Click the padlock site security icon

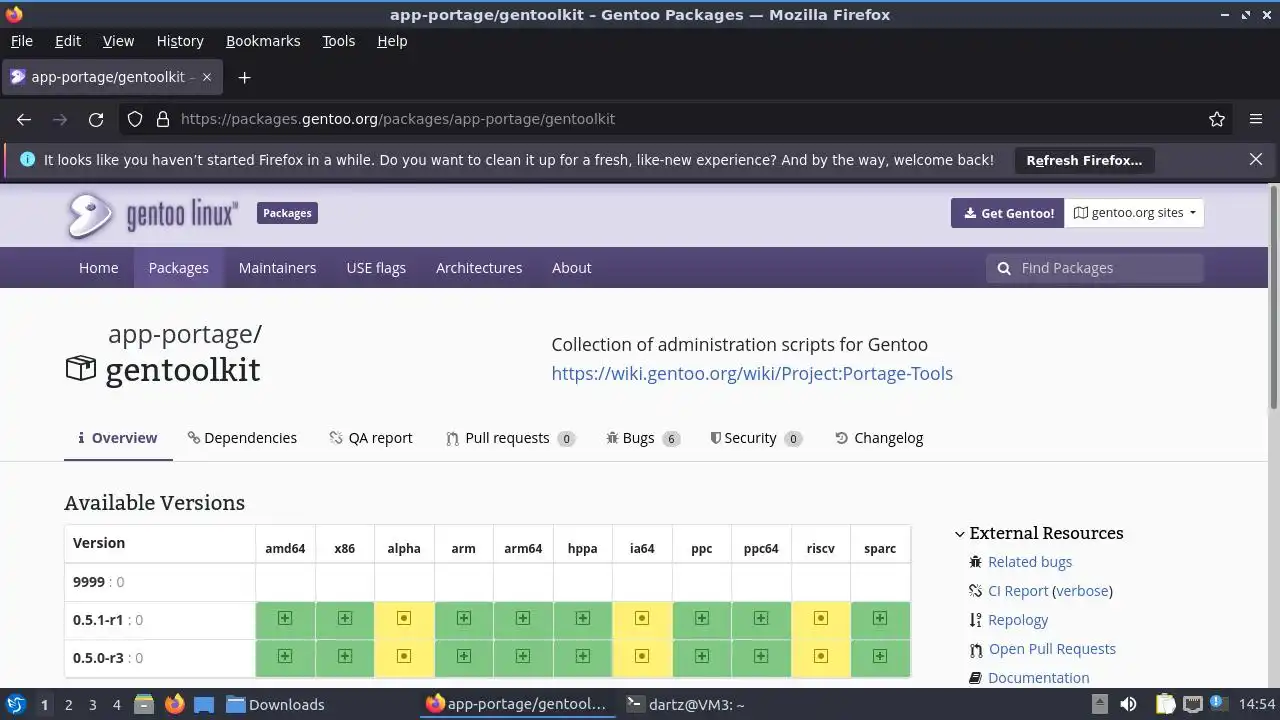point(163,119)
